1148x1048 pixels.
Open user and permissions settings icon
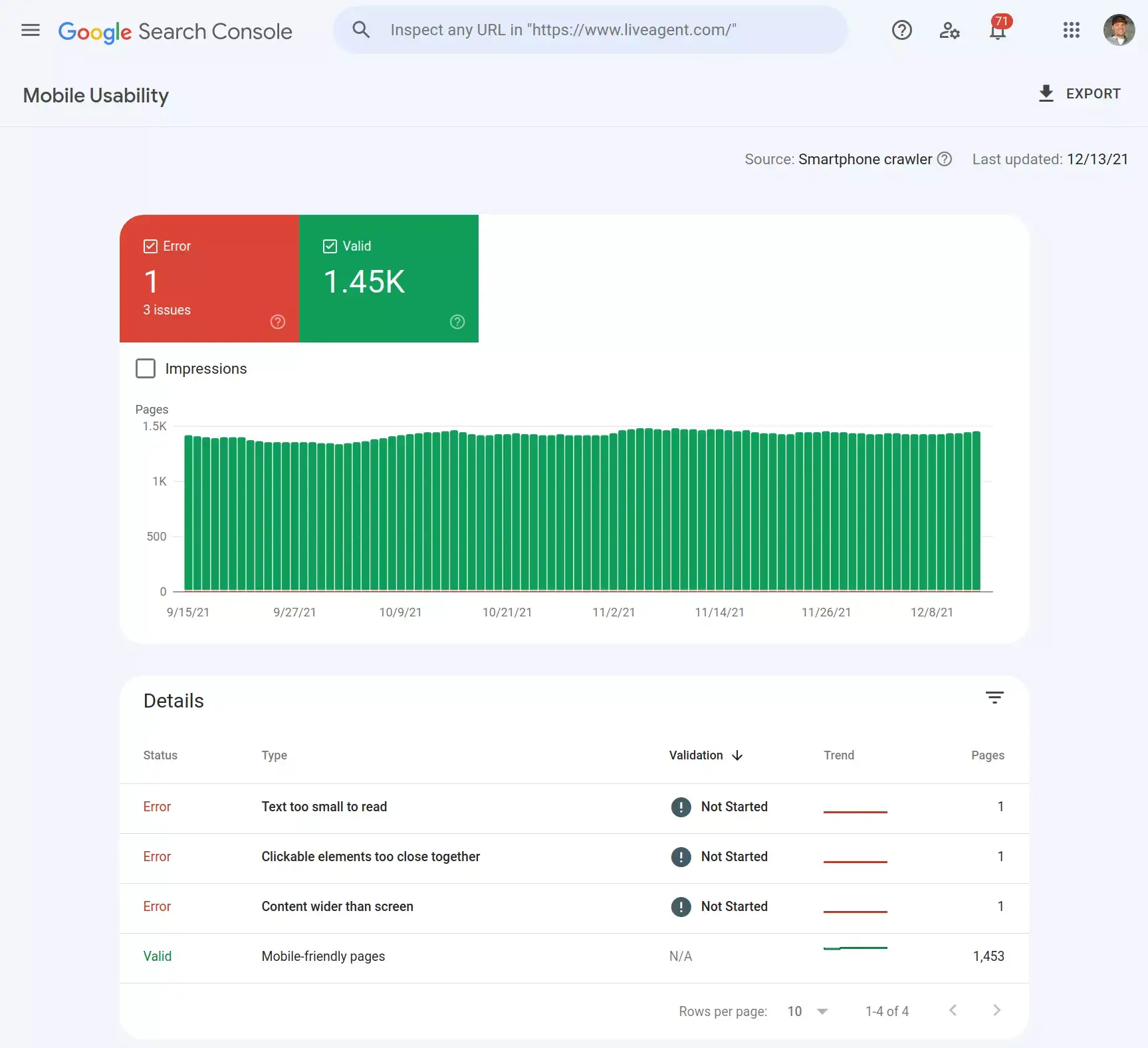949,31
